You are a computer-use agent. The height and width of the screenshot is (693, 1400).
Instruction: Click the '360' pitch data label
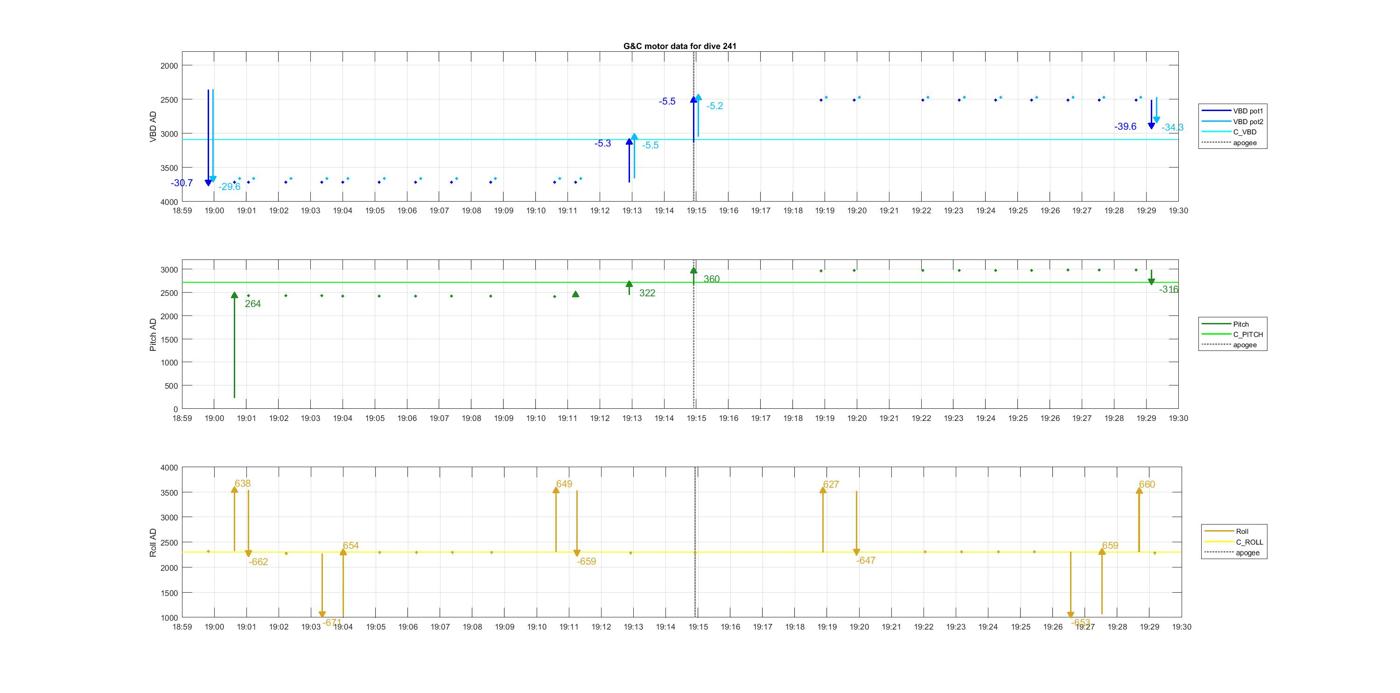pos(711,280)
